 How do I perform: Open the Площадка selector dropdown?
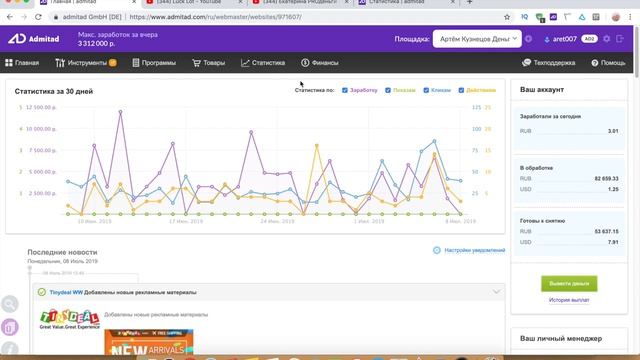click(477, 39)
